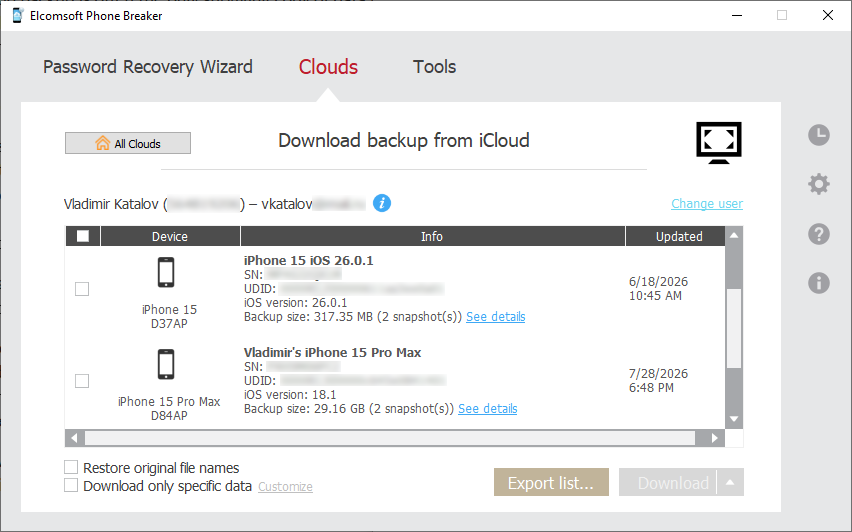Screen dimensions: 852x532
Task: Click vertical scrollbar down arrow
Action: click(734, 419)
